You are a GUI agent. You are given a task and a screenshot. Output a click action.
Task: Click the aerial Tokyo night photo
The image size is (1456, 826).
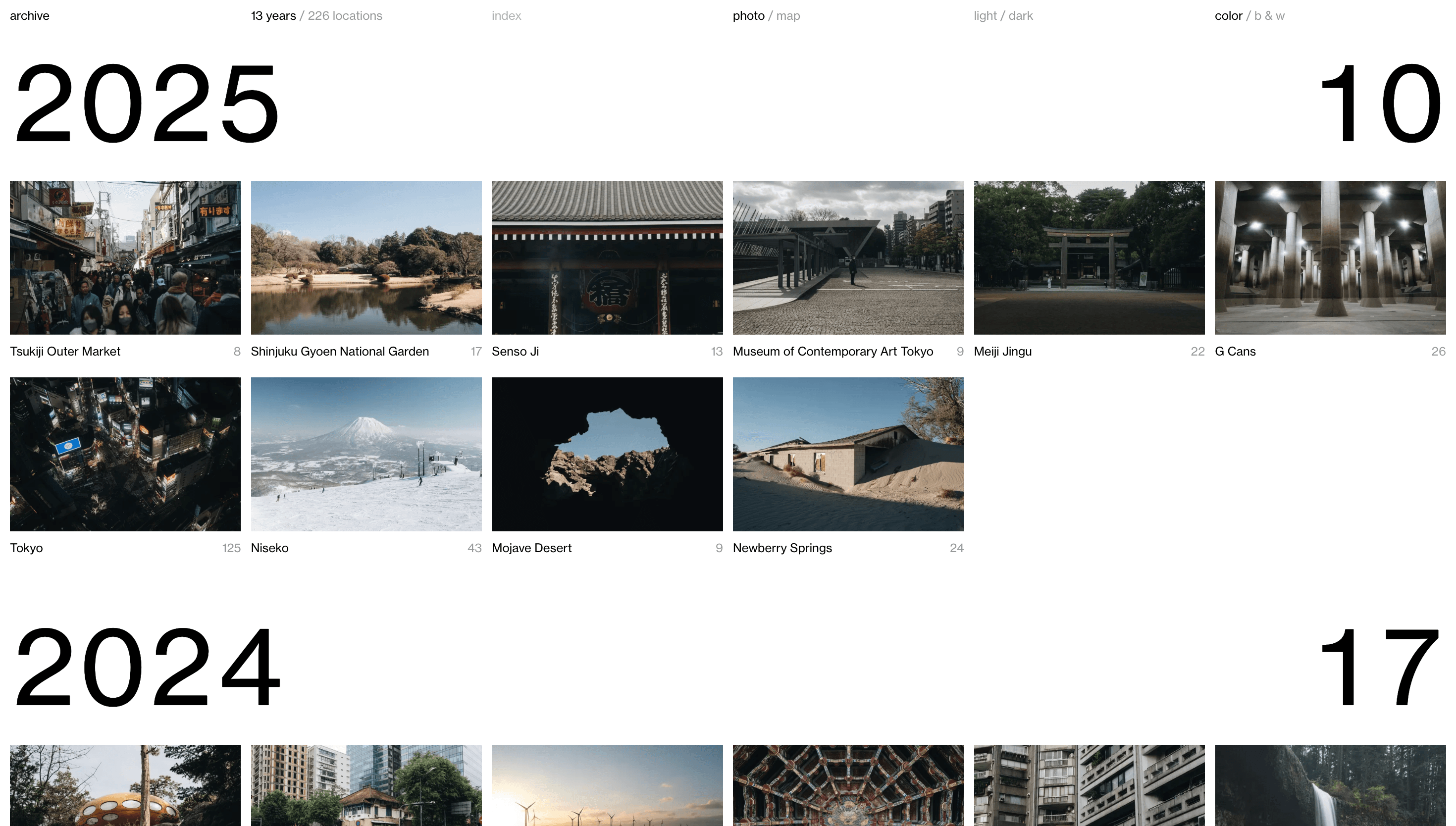point(125,454)
